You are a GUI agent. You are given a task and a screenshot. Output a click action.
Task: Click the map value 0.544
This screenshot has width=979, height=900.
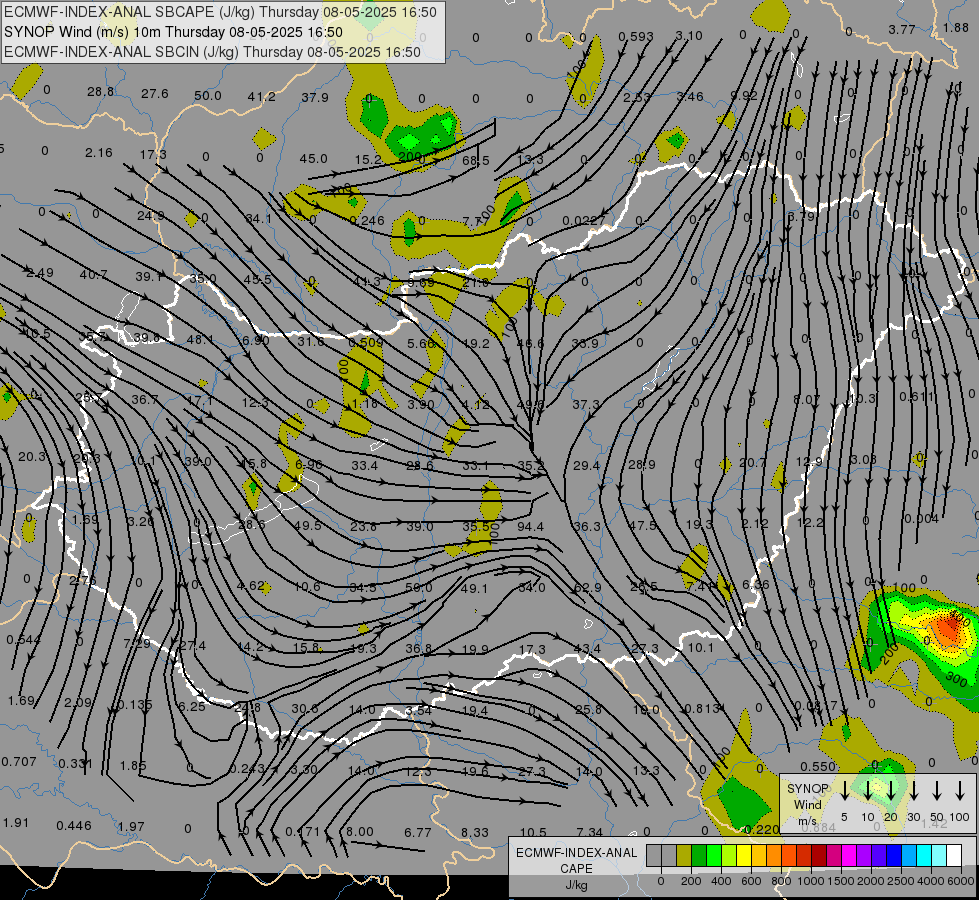click(x=24, y=640)
